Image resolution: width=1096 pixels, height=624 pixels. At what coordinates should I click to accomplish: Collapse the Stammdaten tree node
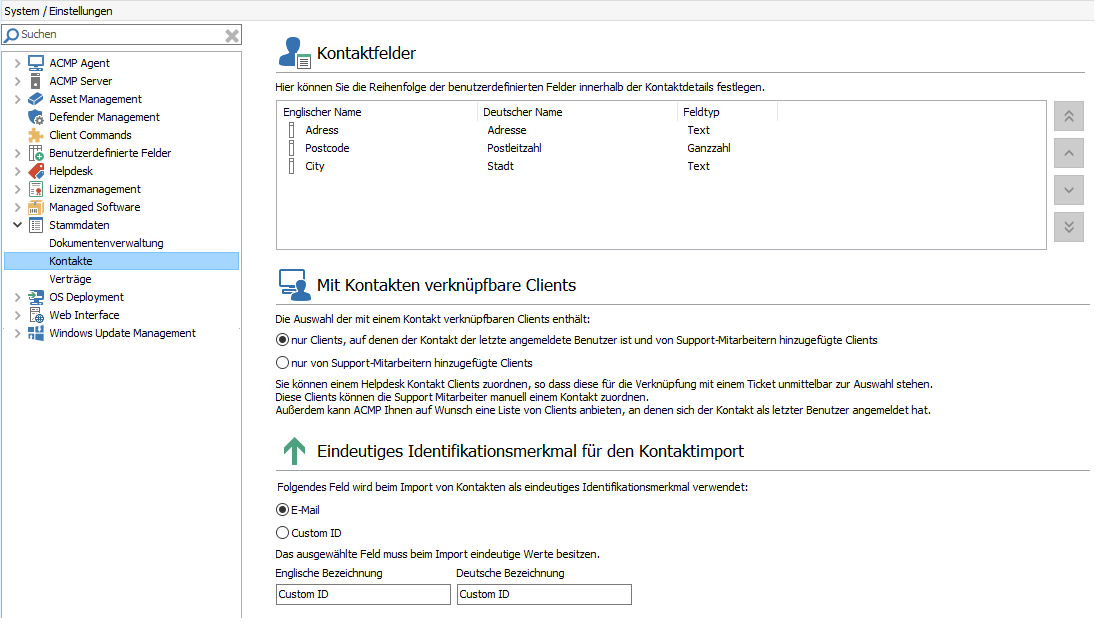point(17,225)
